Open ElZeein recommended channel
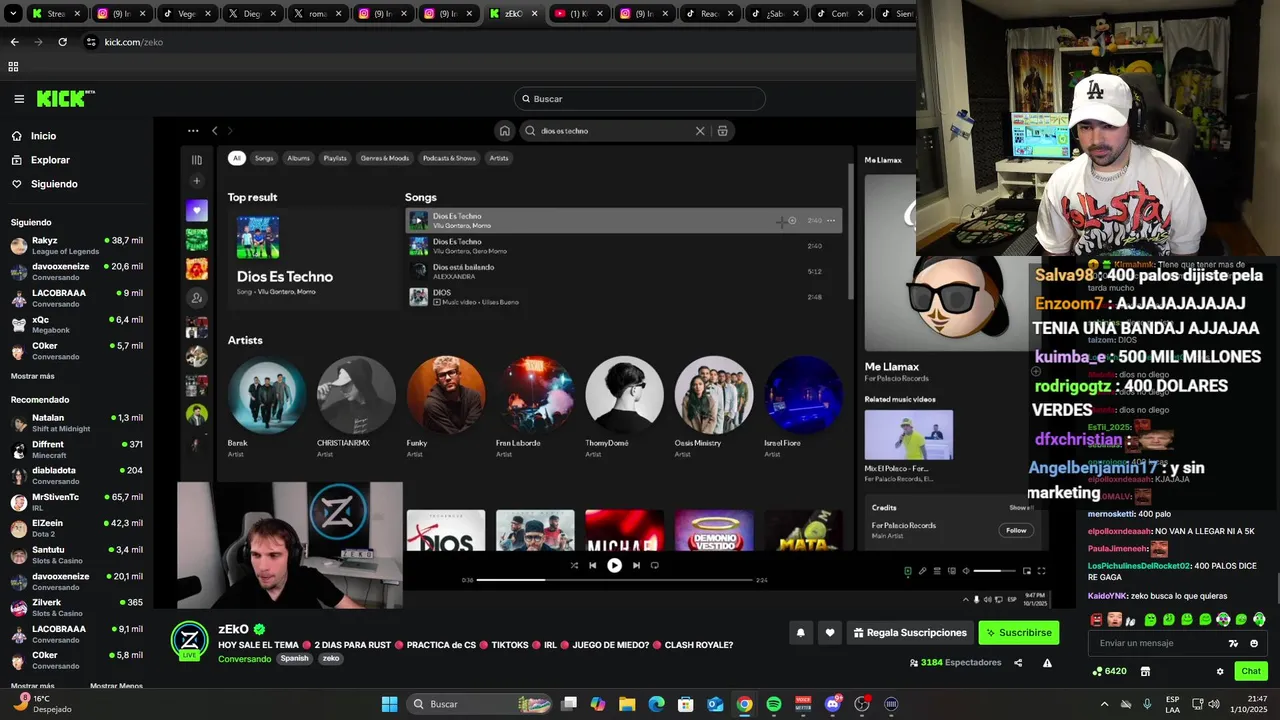This screenshot has height=720, width=1280. pyautogui.click(x=77, y=528)
